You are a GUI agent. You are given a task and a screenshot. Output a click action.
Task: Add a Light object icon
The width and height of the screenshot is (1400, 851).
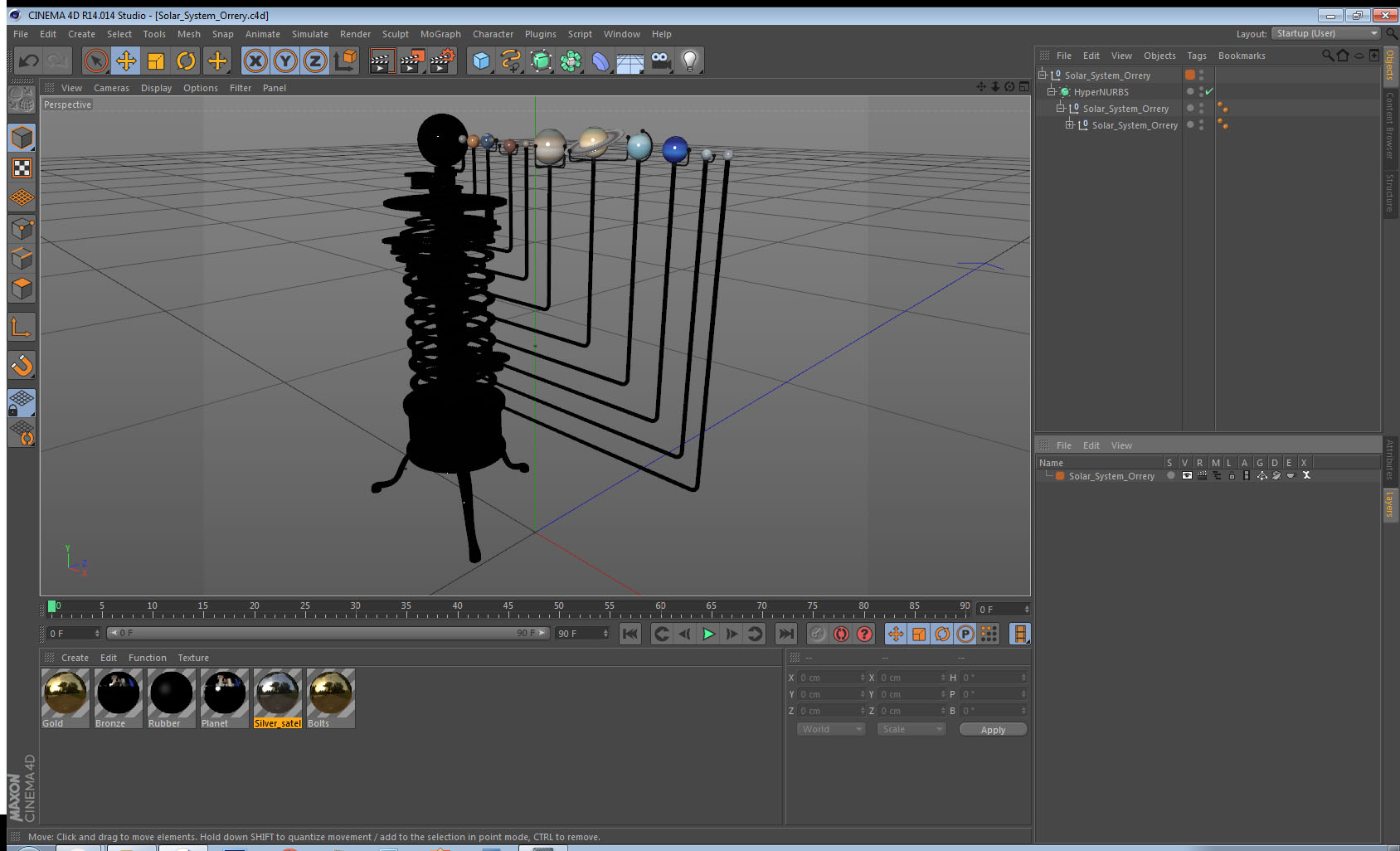[690, 61]
